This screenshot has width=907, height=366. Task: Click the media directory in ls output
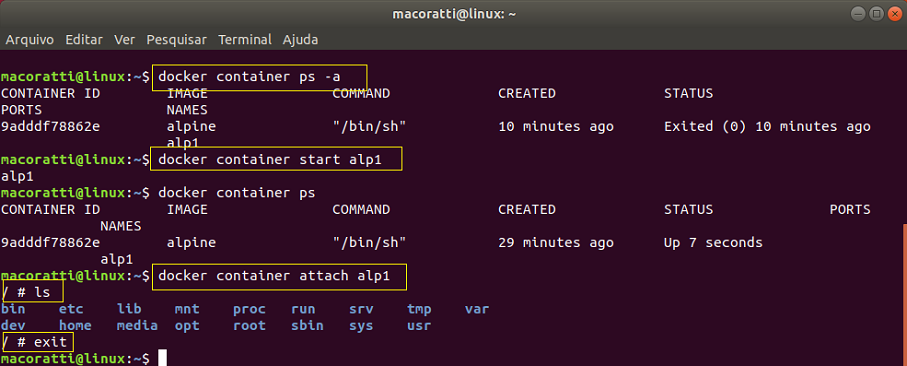(x=137, y=326)
